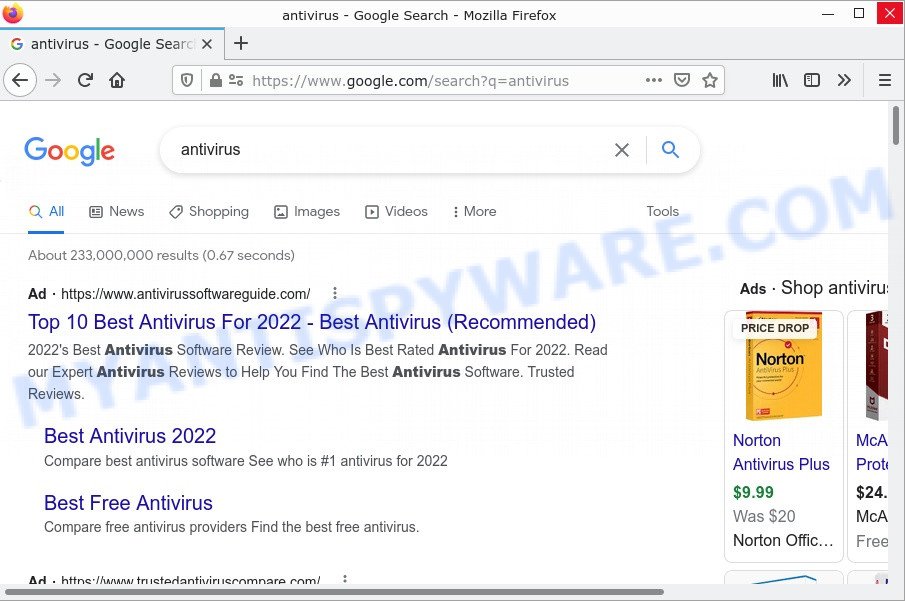Open the tracking protection shield

187,80
